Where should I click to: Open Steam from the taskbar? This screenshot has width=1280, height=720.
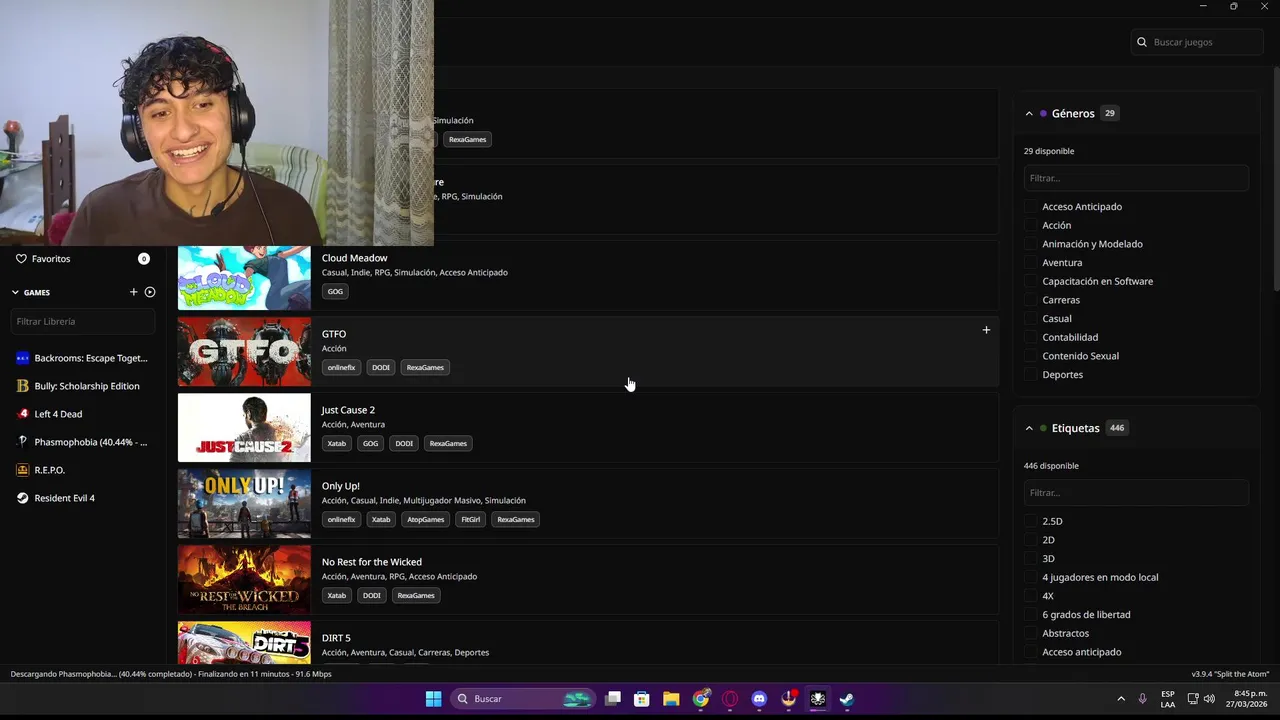[x=847, y=699]
